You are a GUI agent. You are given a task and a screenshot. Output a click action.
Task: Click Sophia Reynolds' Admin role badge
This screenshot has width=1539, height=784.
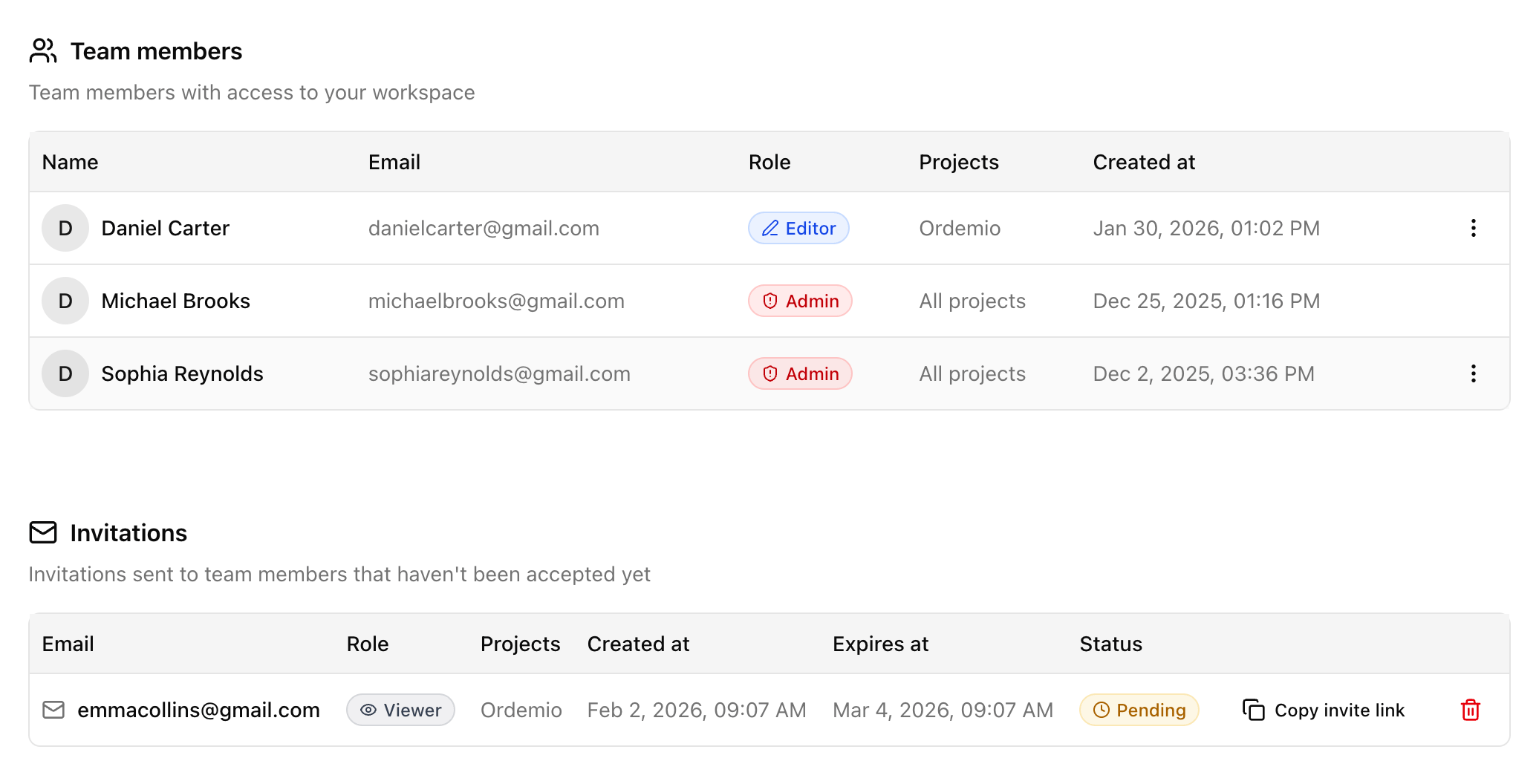[x=800, y=373]
